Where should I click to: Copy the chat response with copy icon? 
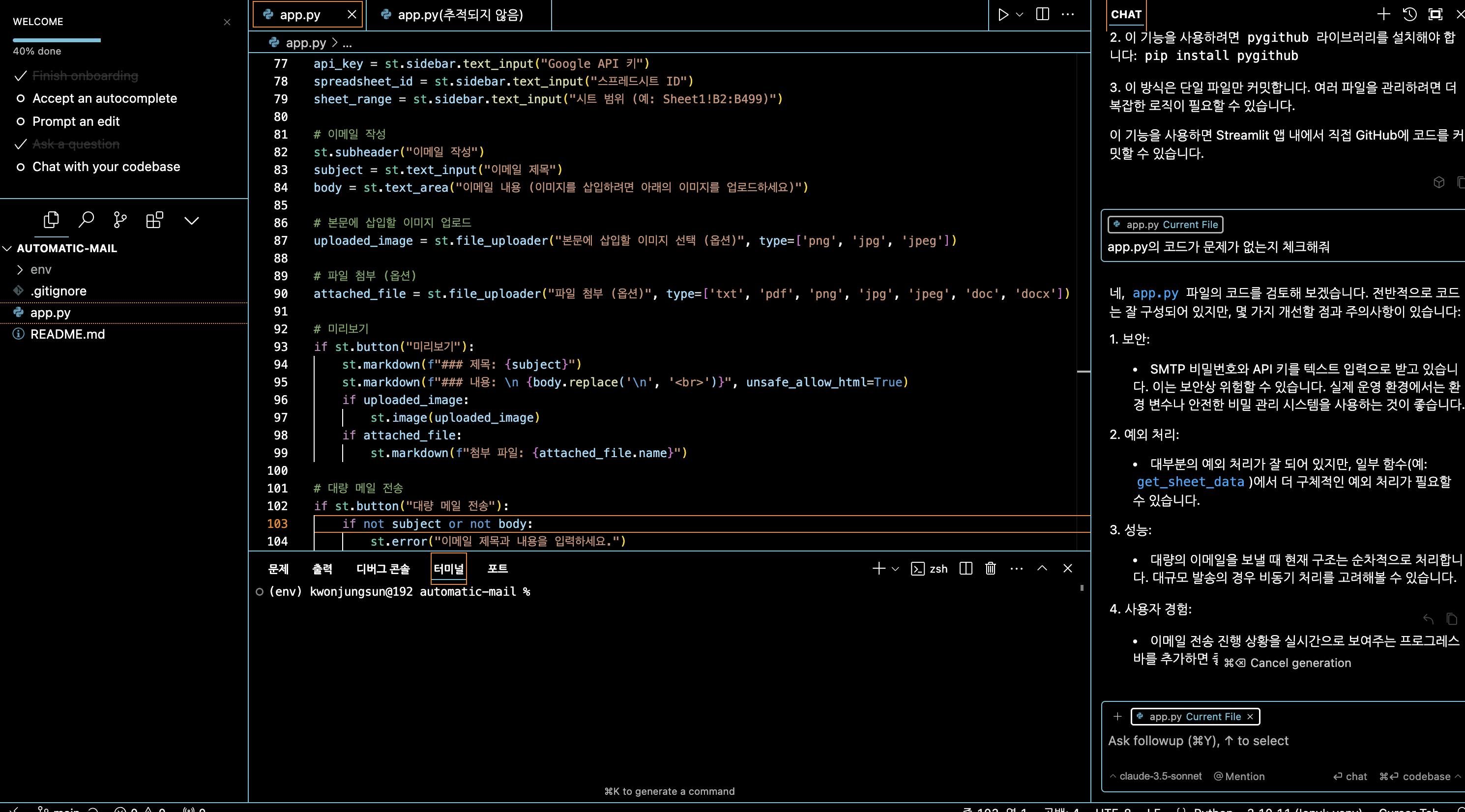[x=1452, y=619]
